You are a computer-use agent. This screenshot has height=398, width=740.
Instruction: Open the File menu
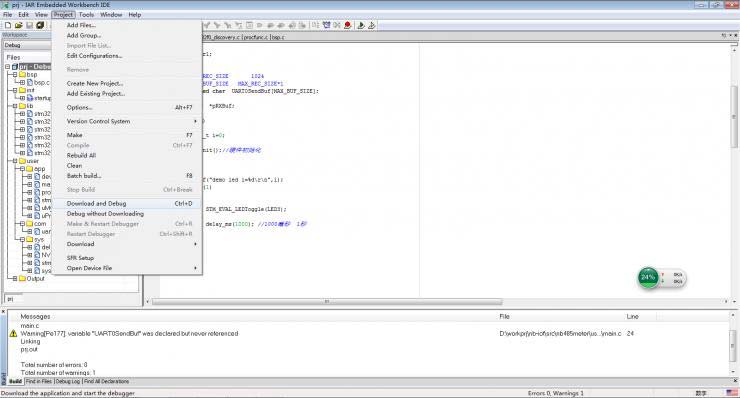(x=8, y=15)
